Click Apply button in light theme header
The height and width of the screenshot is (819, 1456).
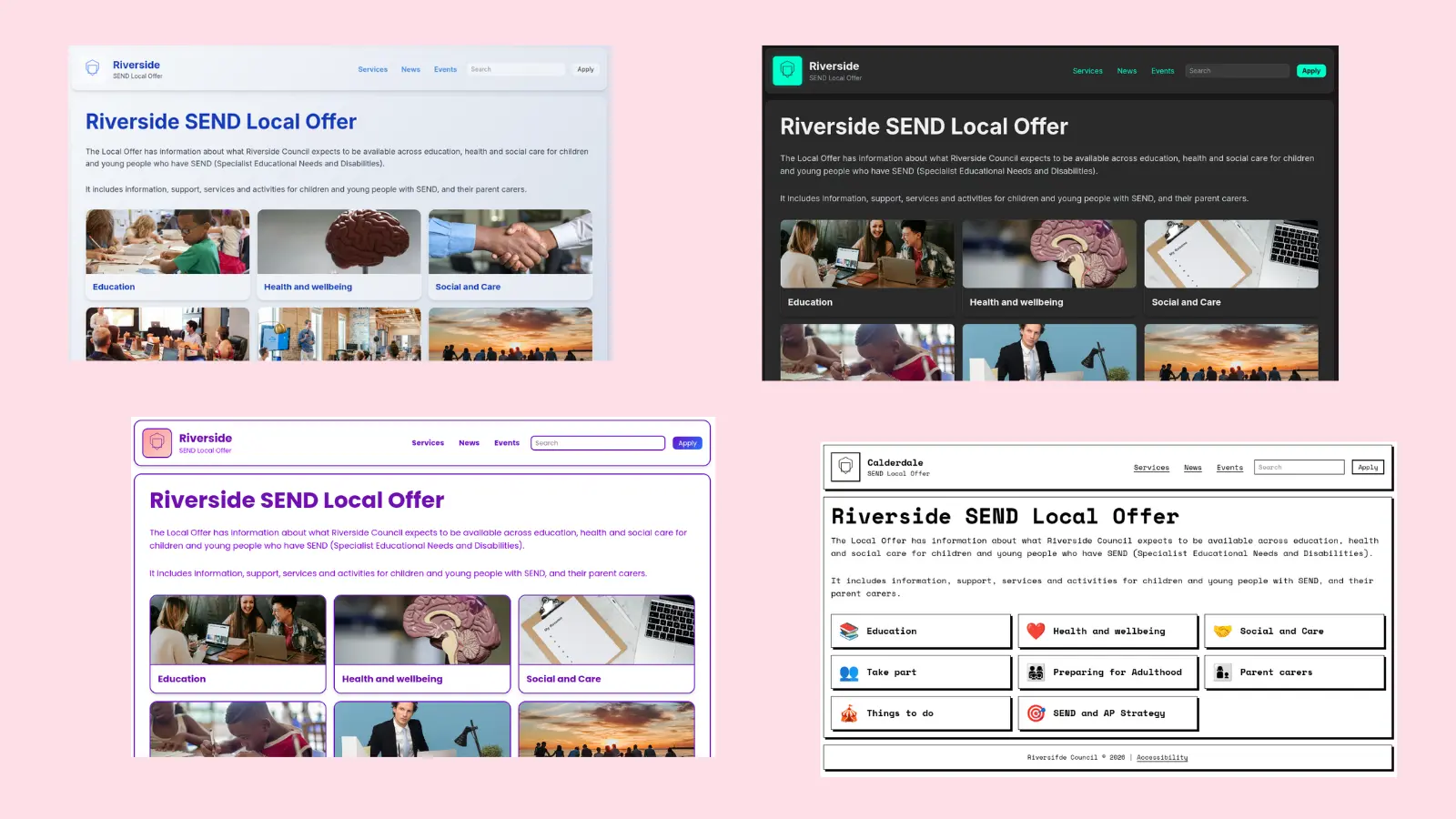(x=585, y=69)
